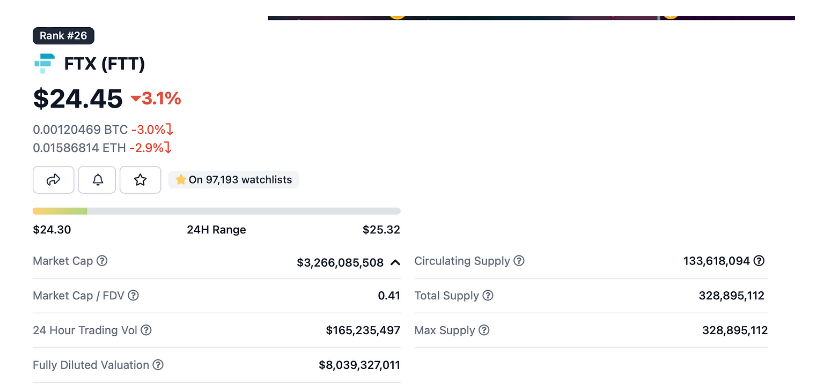Click the Circulating Supply label
This screenshot has width=834, height=390.
point(462,261)
